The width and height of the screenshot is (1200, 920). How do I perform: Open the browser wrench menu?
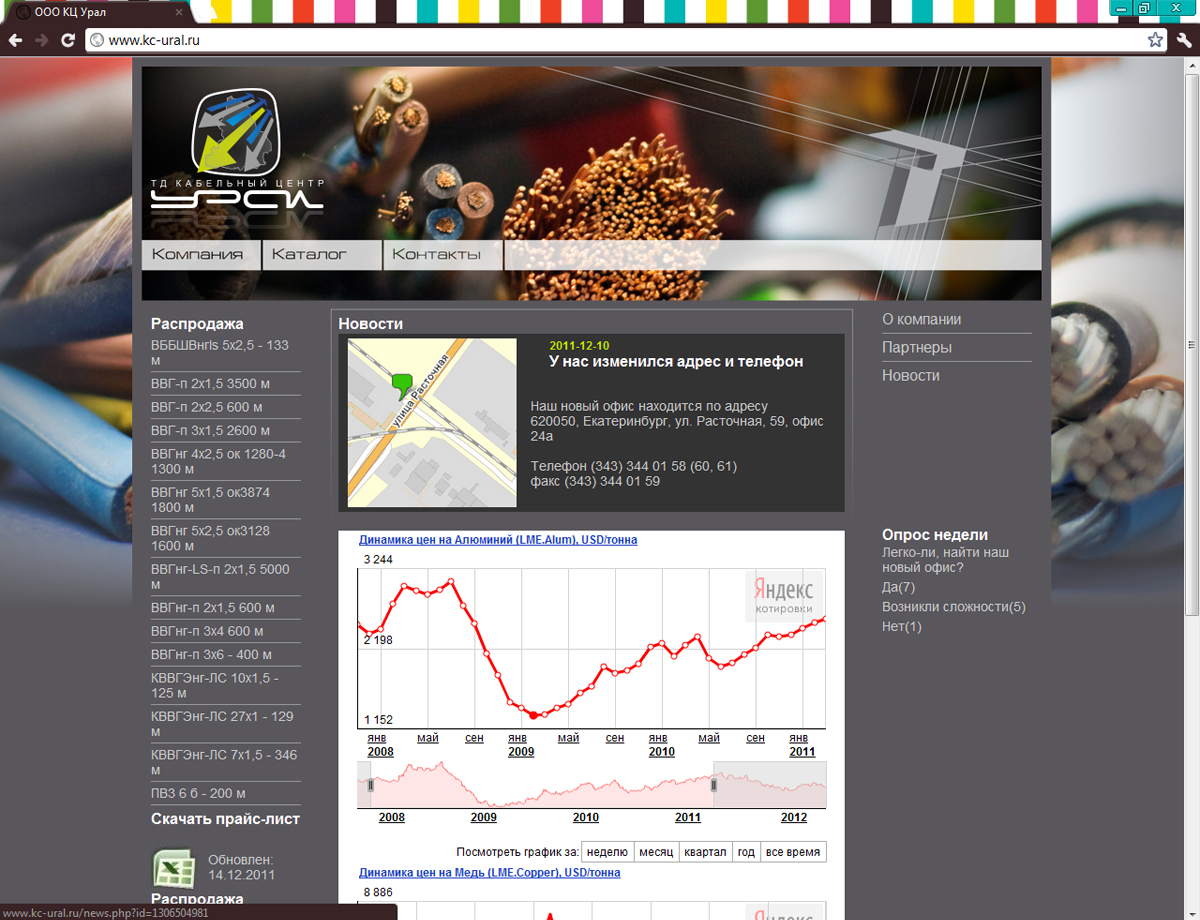click(1184, 40)
